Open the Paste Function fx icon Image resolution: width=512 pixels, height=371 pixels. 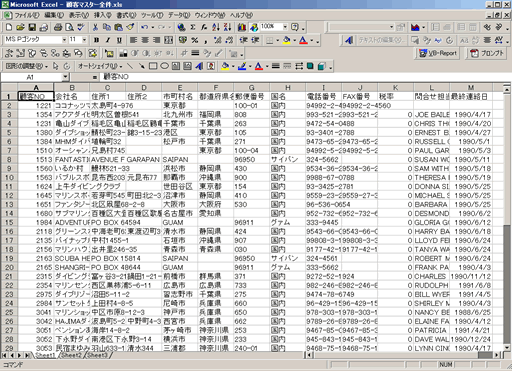click(204, 27)
